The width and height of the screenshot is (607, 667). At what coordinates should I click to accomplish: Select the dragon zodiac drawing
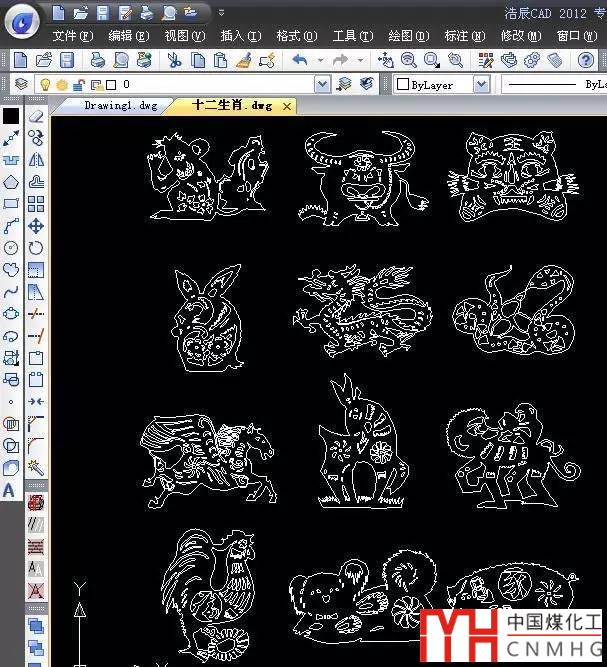tap(363, 311)
